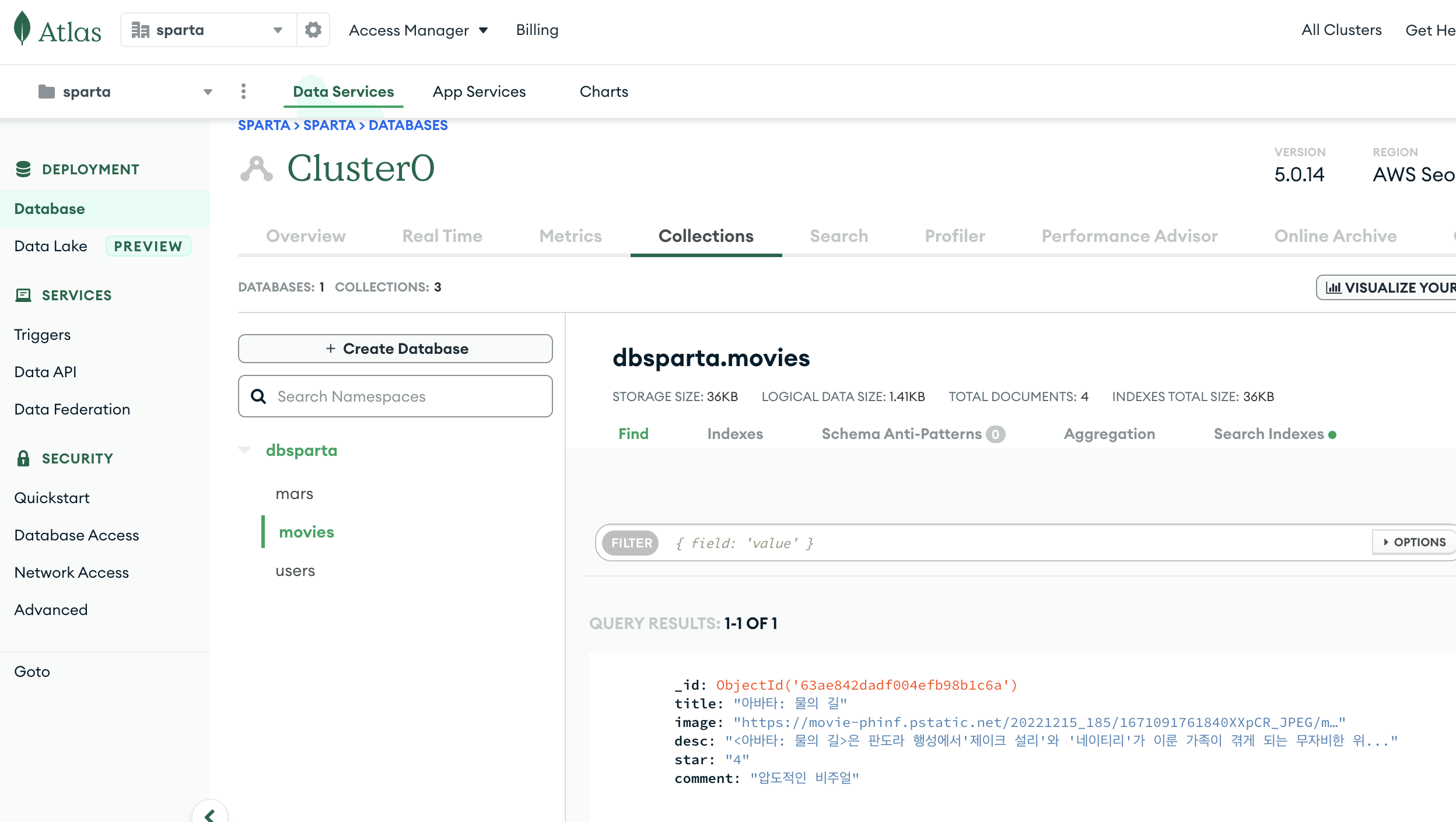The height and width of the screenshot is (822, 1456).
Task: Click the Deployment database stack icon
Action: [x=23, y=169]
